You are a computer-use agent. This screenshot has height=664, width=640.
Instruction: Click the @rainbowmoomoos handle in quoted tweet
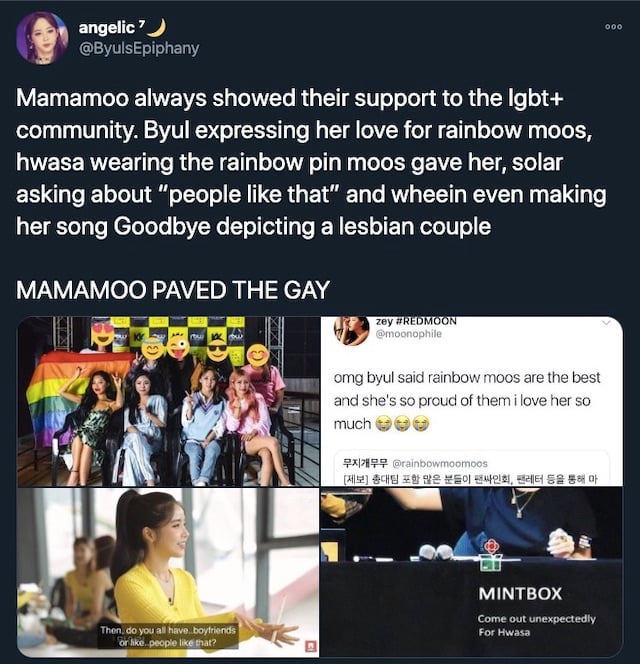440,464
